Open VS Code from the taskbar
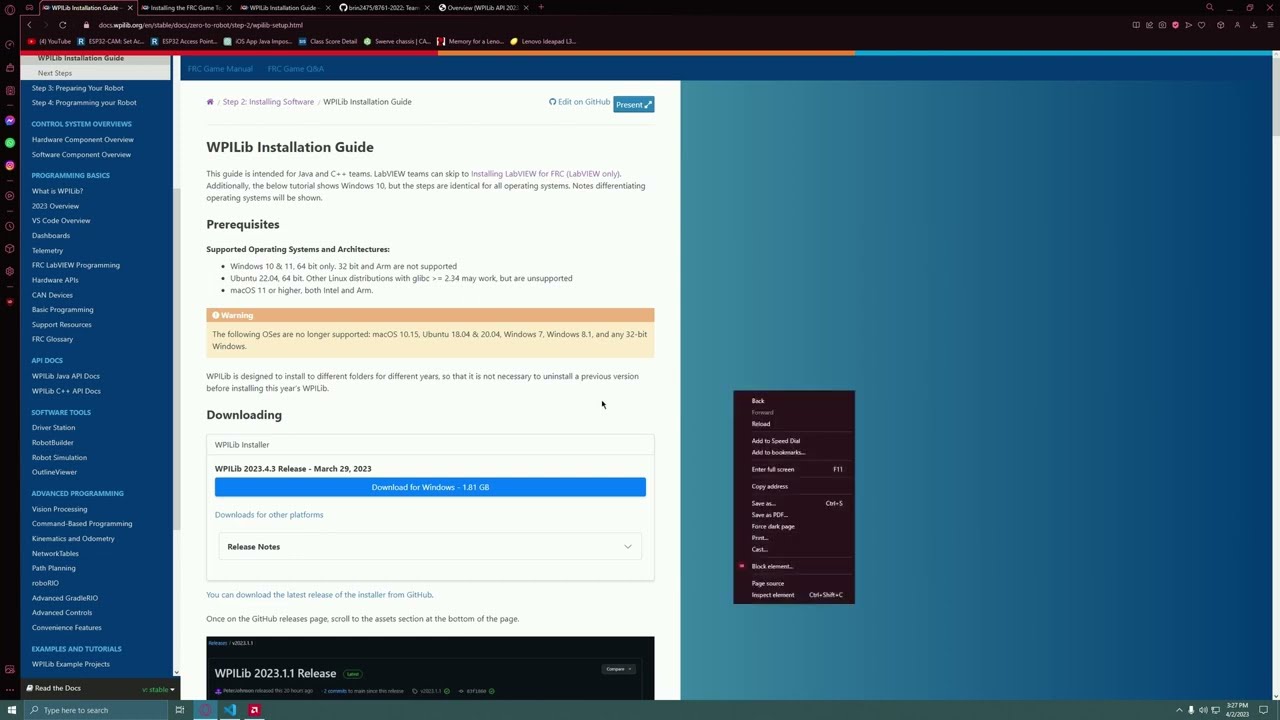 coord(230,710)
